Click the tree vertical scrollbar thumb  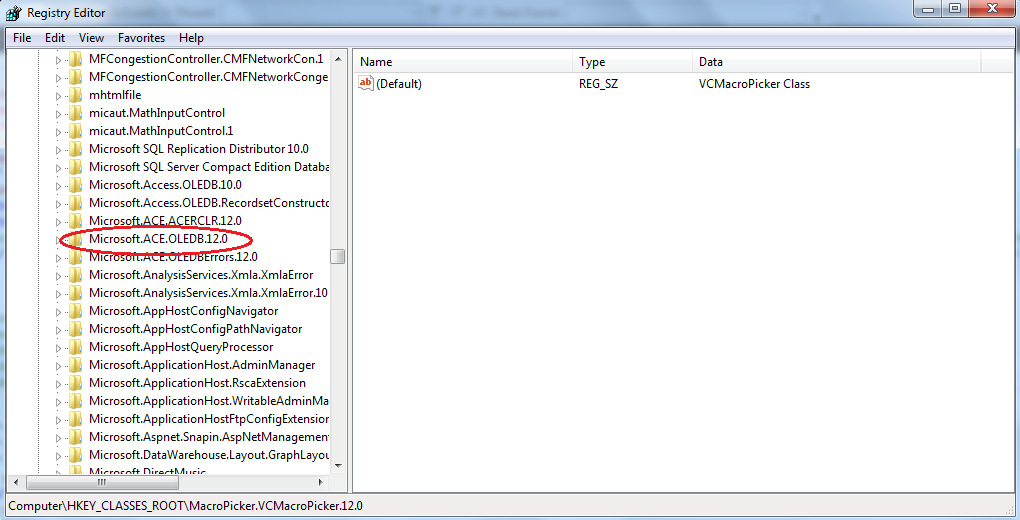[x=338, y=256]
